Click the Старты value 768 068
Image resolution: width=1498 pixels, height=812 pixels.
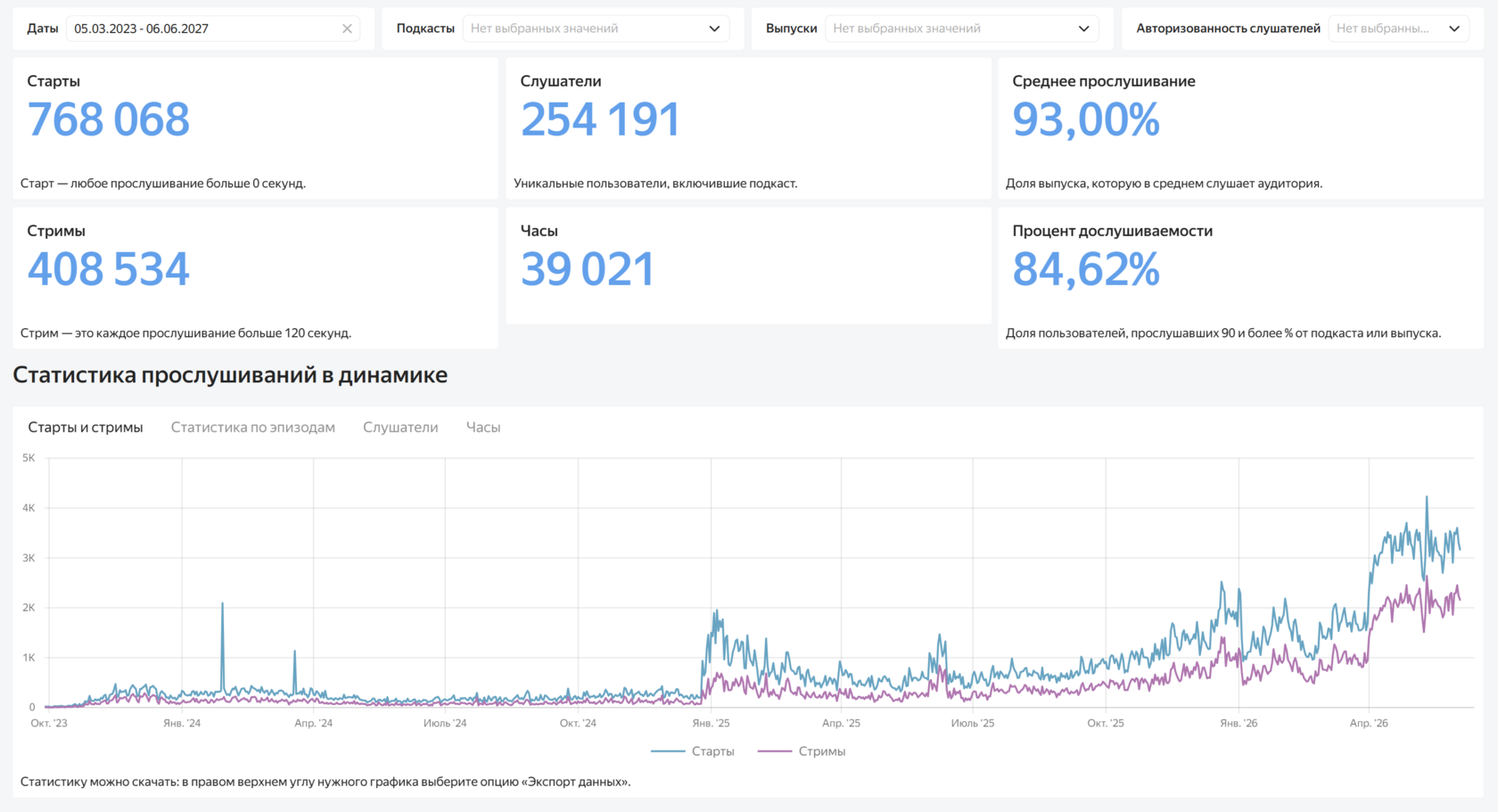click(x=109, y=119)
